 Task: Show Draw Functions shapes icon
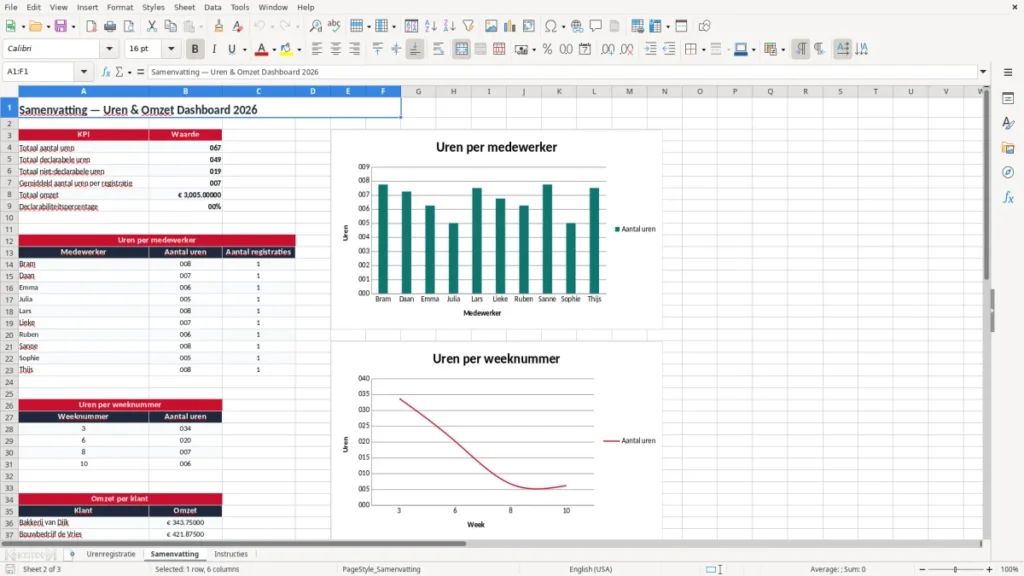[x=704, y=26]
